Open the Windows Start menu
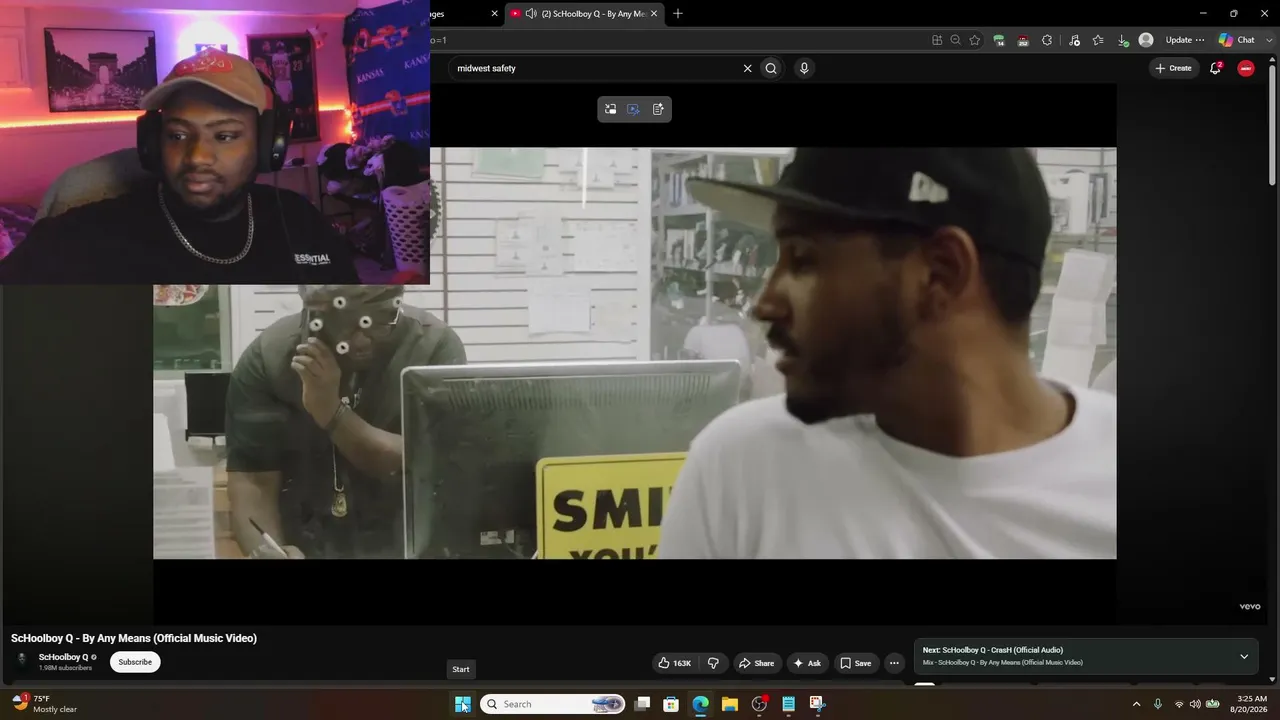This screenshot has height=720, width=1280. pyautogui.click(x=462, y=704)
